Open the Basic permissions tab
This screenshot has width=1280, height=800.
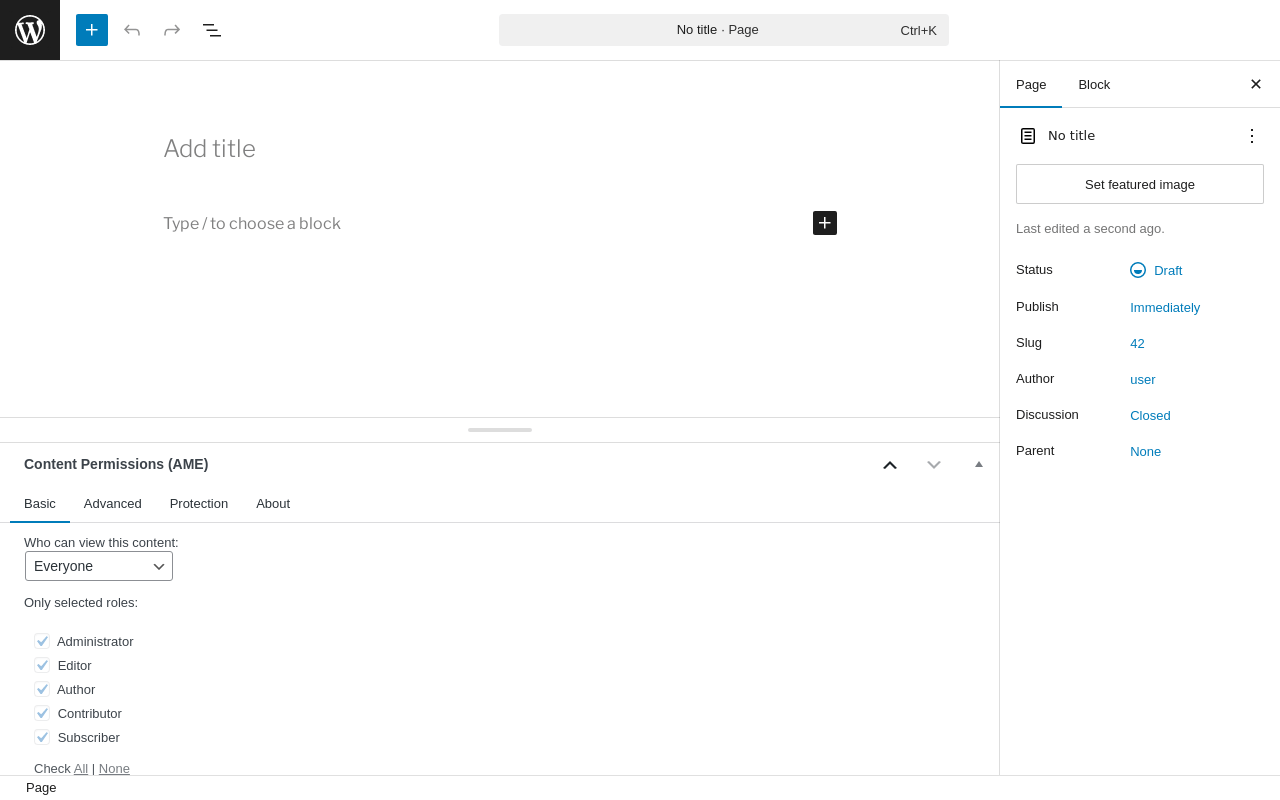[40, 504]
